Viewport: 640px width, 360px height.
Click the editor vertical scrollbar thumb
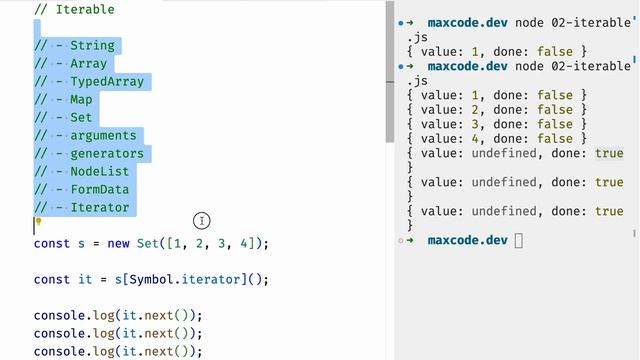390,71
